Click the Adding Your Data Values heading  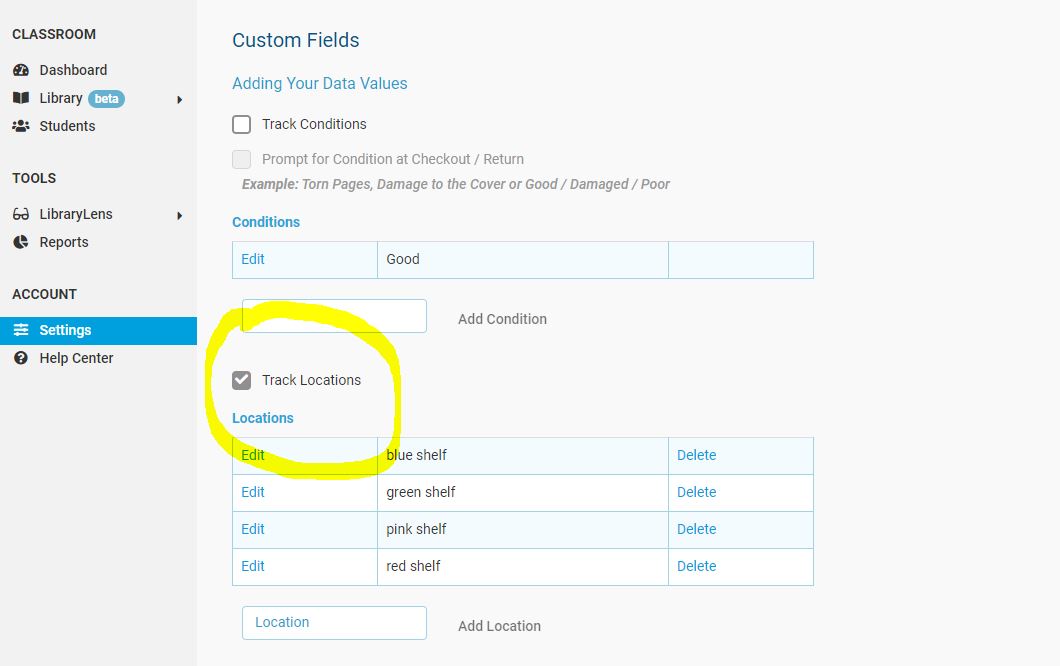pos(319,83)
